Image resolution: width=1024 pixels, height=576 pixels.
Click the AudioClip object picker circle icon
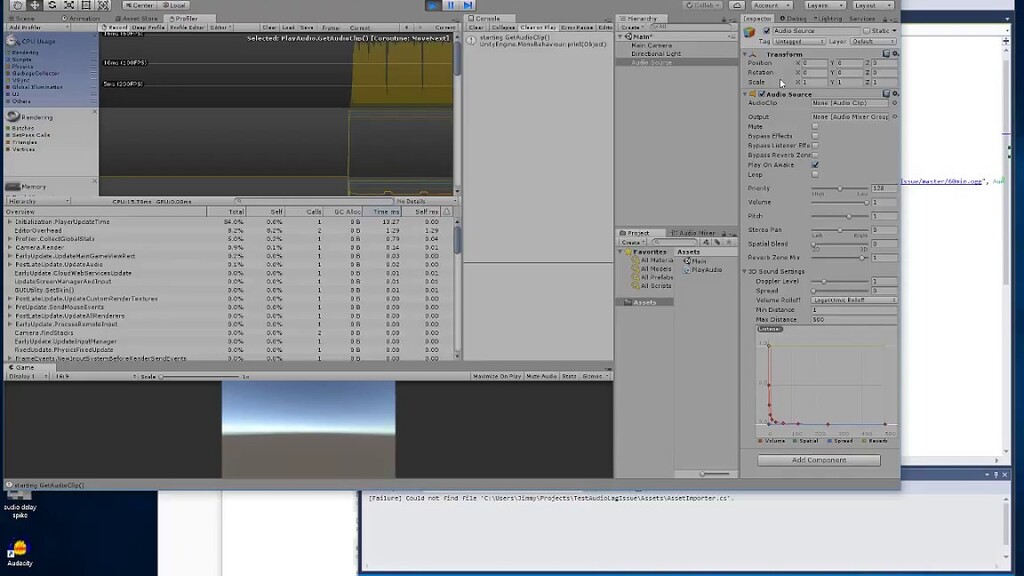click(896, 102)
